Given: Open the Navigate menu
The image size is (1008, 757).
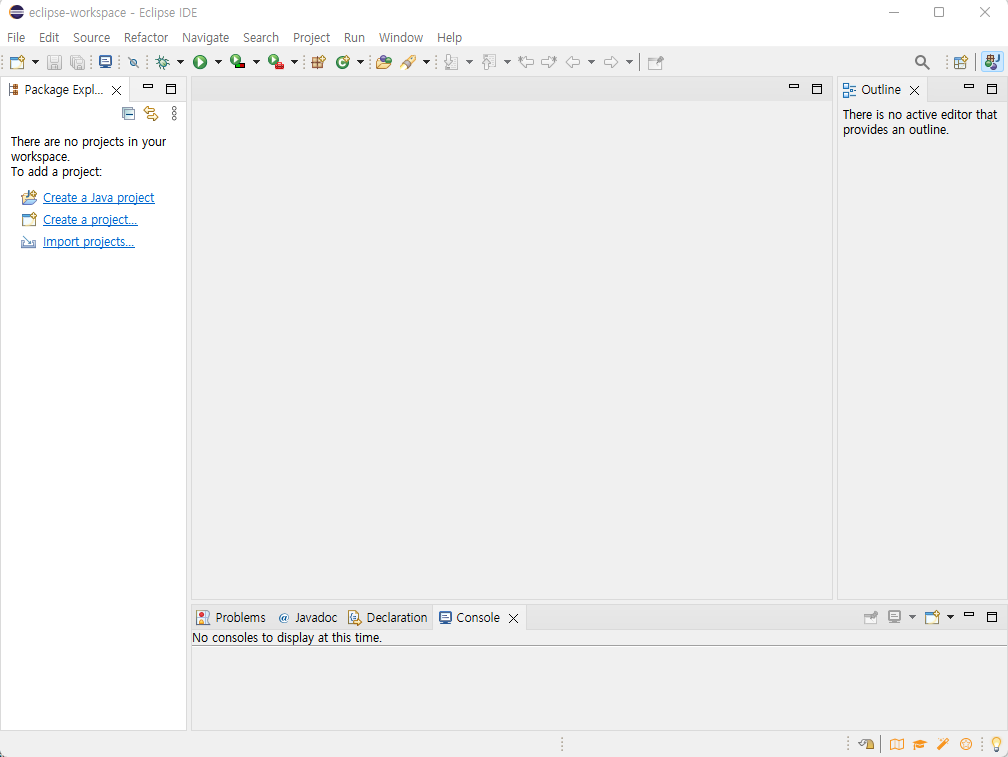Looking at the screenshot, I should (x=206, y=37).
